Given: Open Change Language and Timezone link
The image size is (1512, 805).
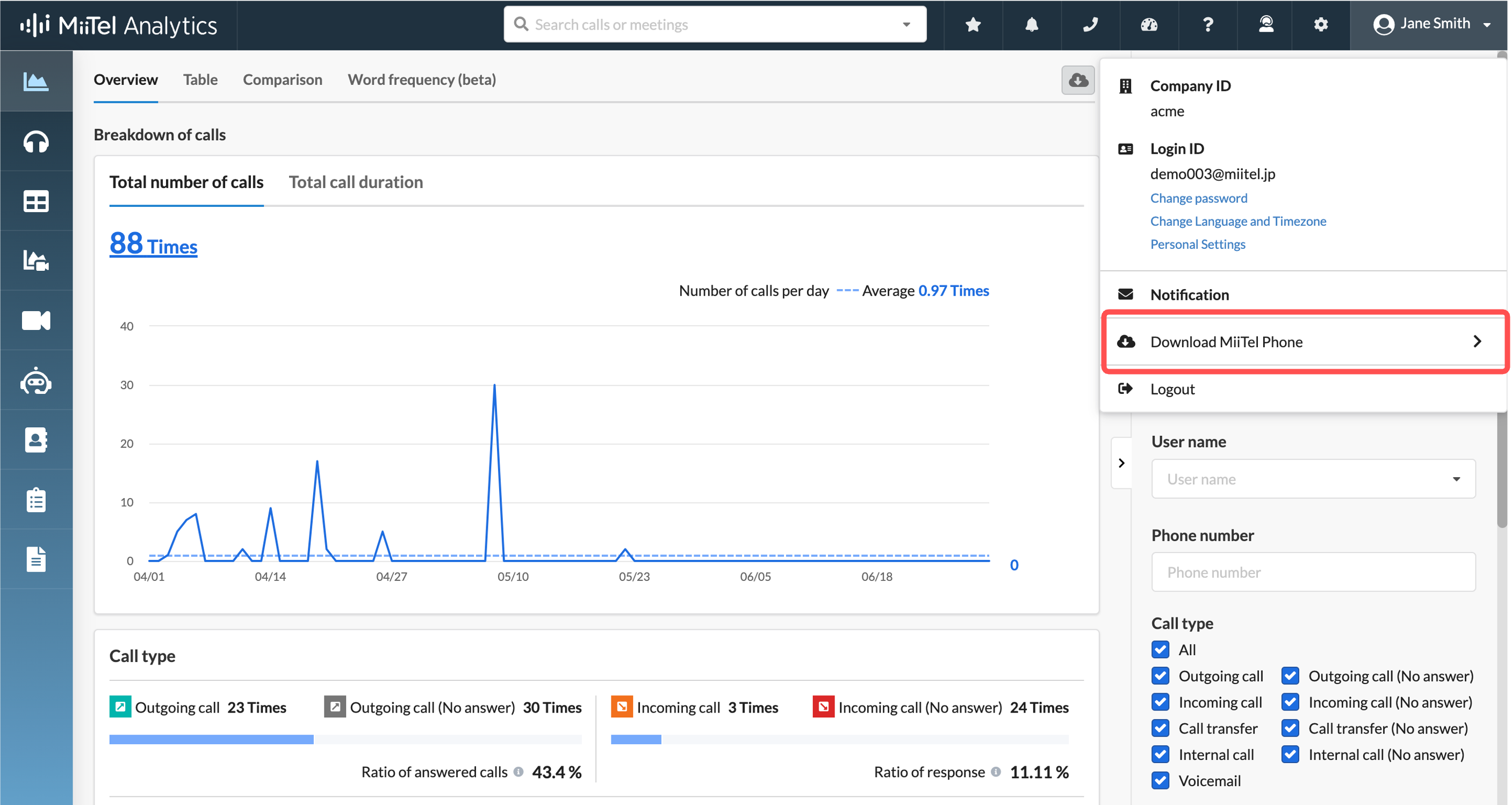Looking at the screenshot, I should point(1238,221).
